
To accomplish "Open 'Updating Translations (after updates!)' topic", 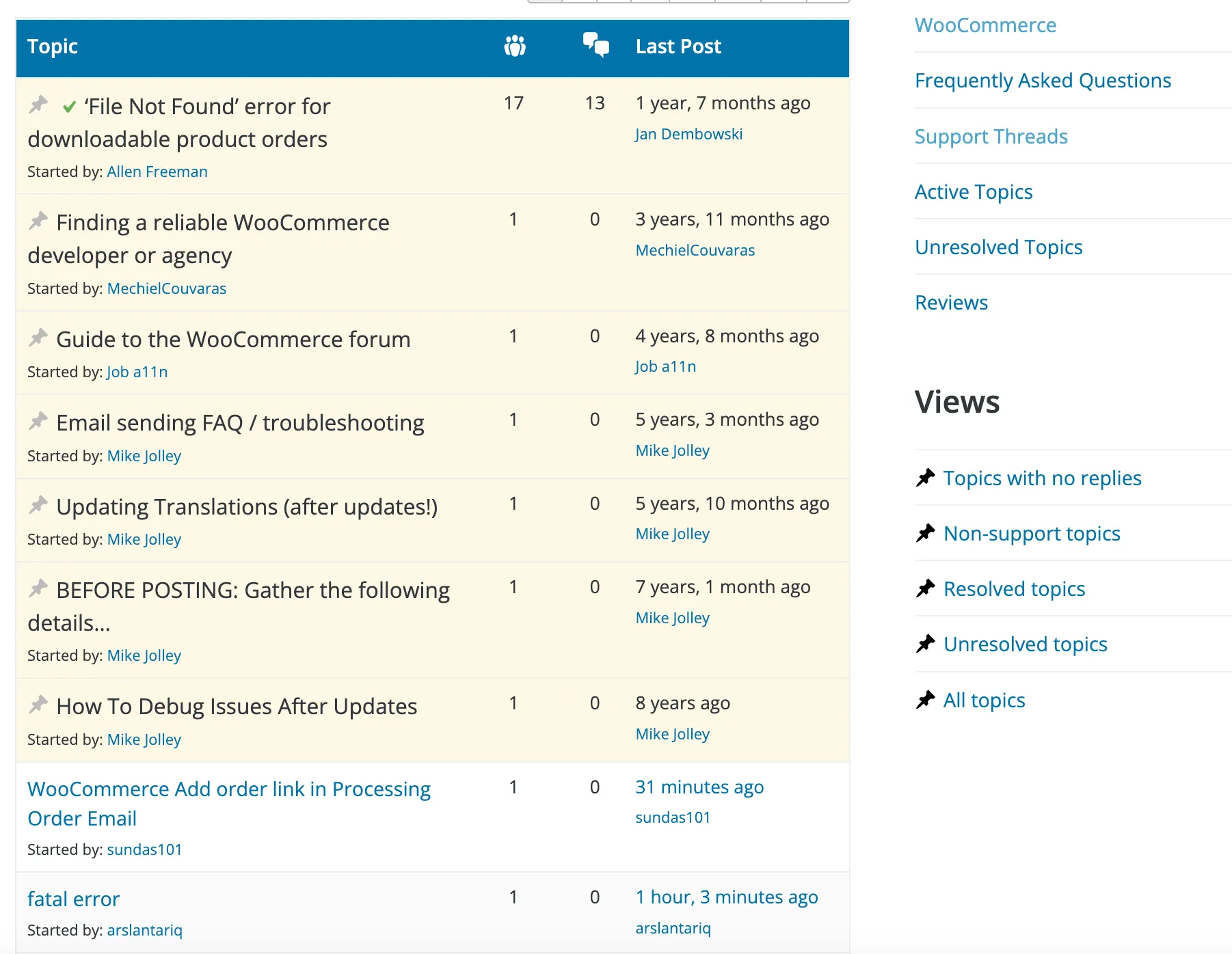I will click(x=247, y=507).
